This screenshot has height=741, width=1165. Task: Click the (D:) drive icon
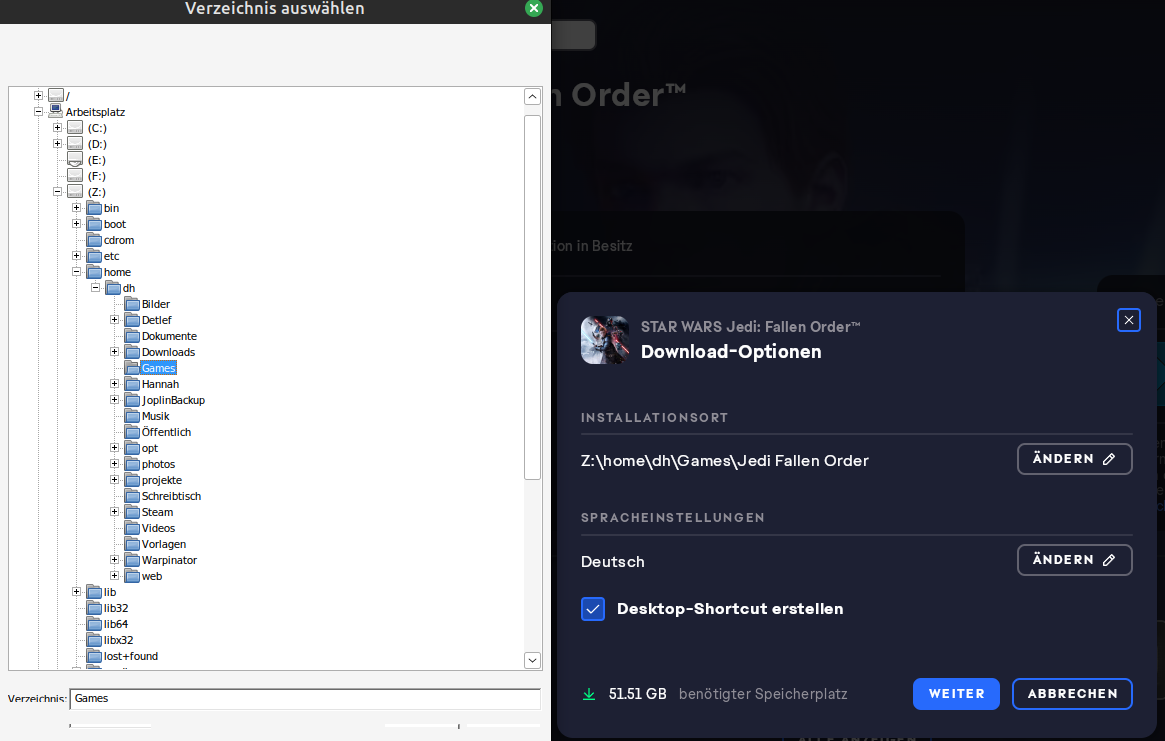75,143
